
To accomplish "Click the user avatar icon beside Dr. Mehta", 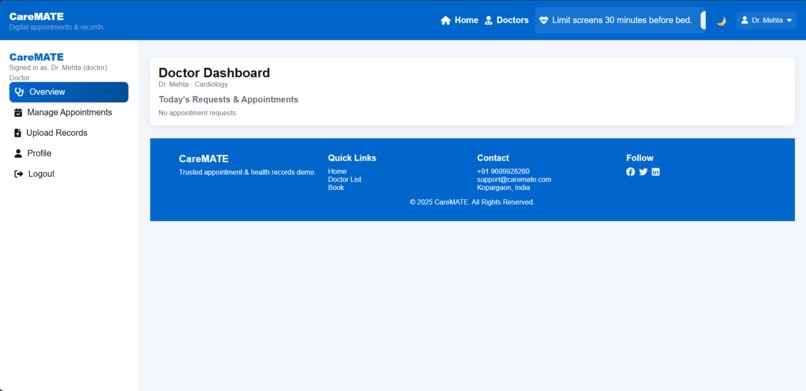I will pyautogui.click(x=744, y=20).
